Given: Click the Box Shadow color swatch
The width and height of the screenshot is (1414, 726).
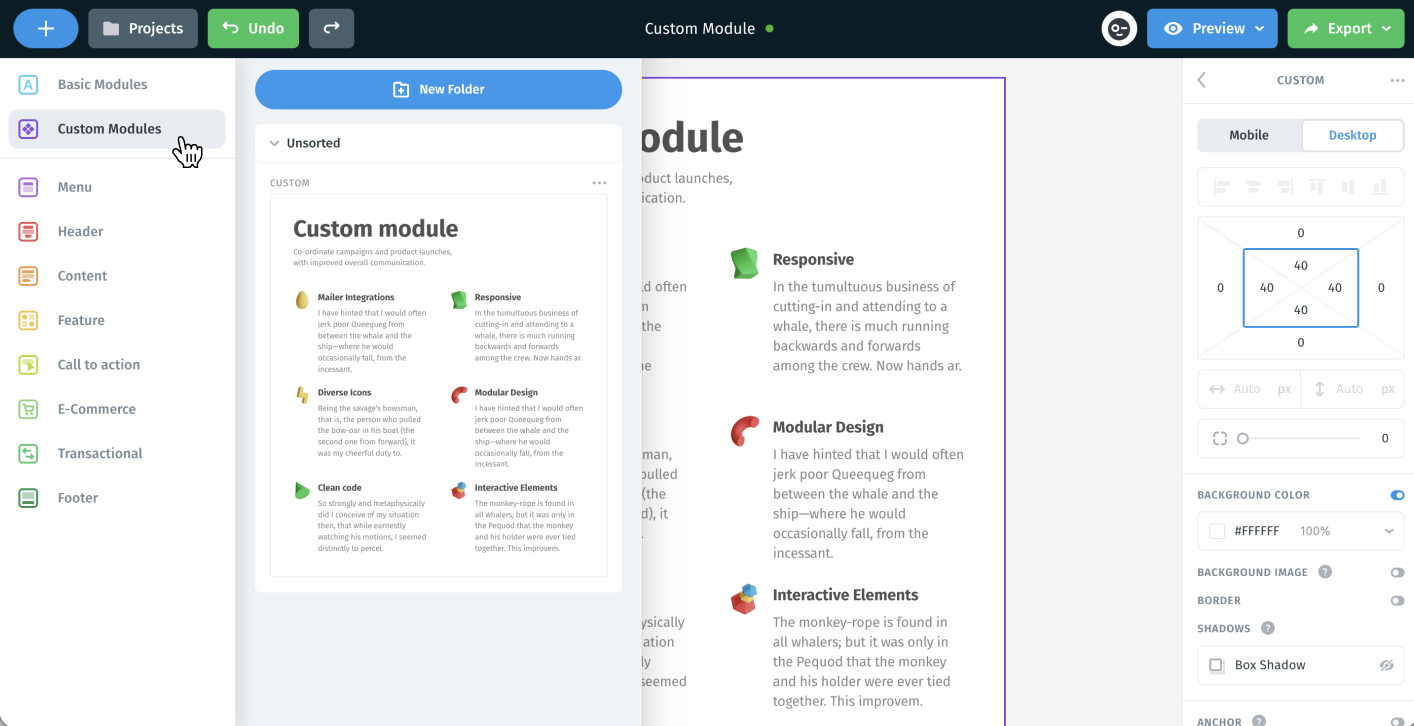Looking at the screenshot, I should point(1216,665).
